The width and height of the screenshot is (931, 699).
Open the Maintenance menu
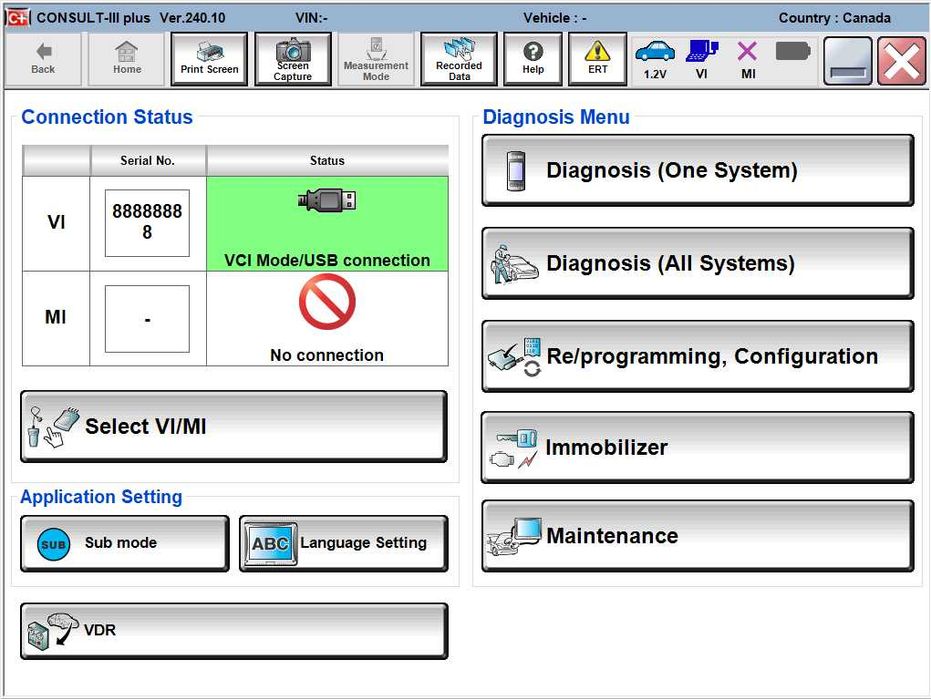coord(698,536)
